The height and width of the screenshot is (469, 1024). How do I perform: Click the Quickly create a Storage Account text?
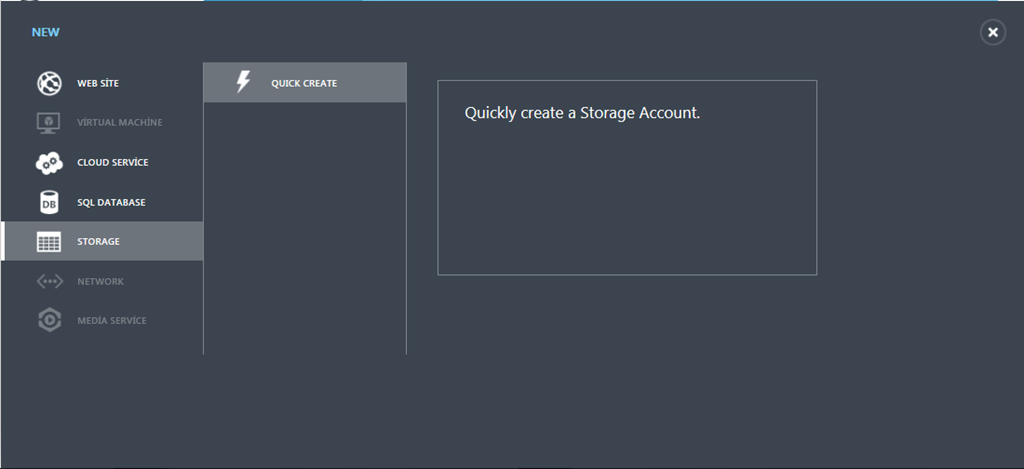click(582, 113)
